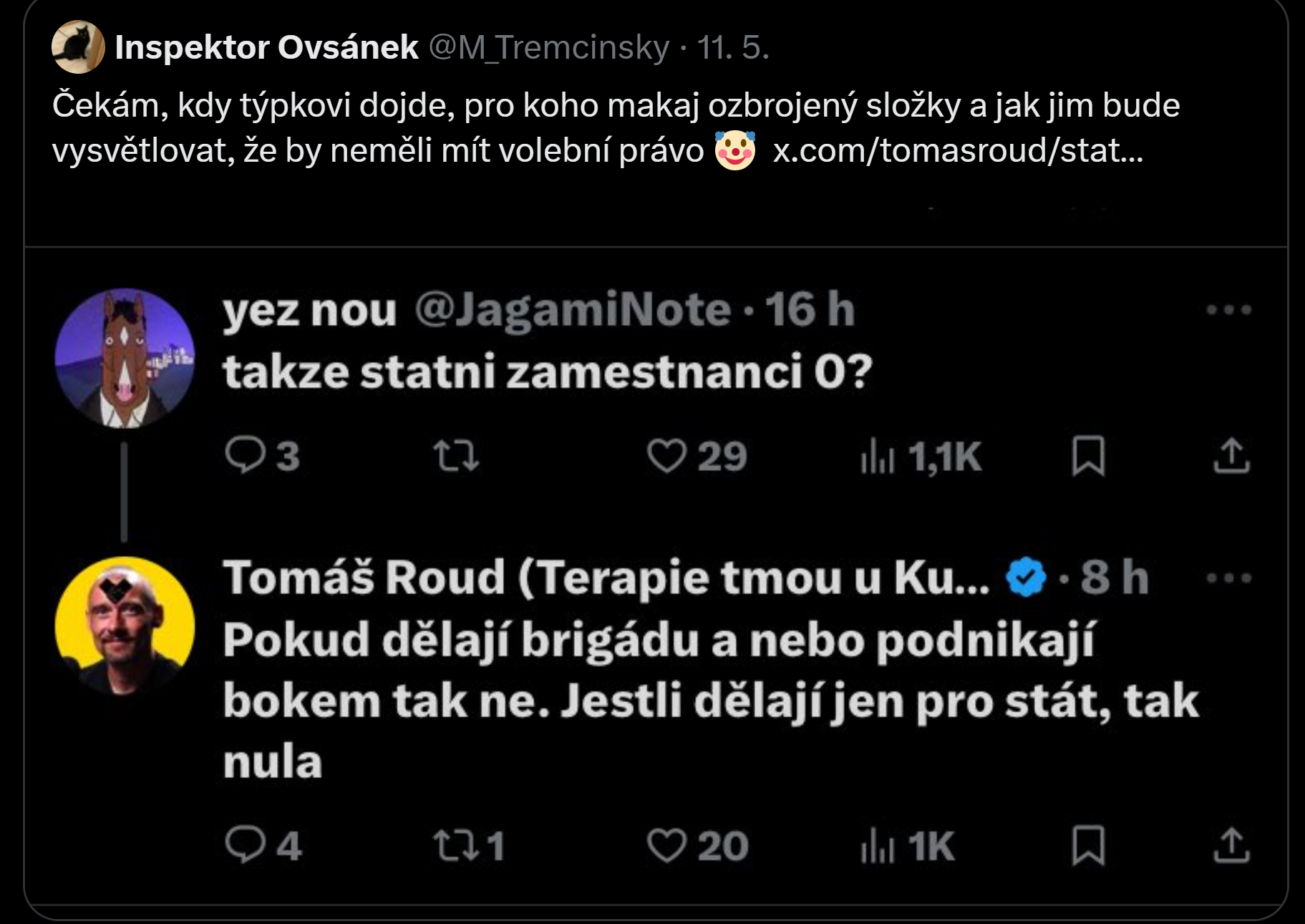Open the @JagamiNote handle

[572, 310]
